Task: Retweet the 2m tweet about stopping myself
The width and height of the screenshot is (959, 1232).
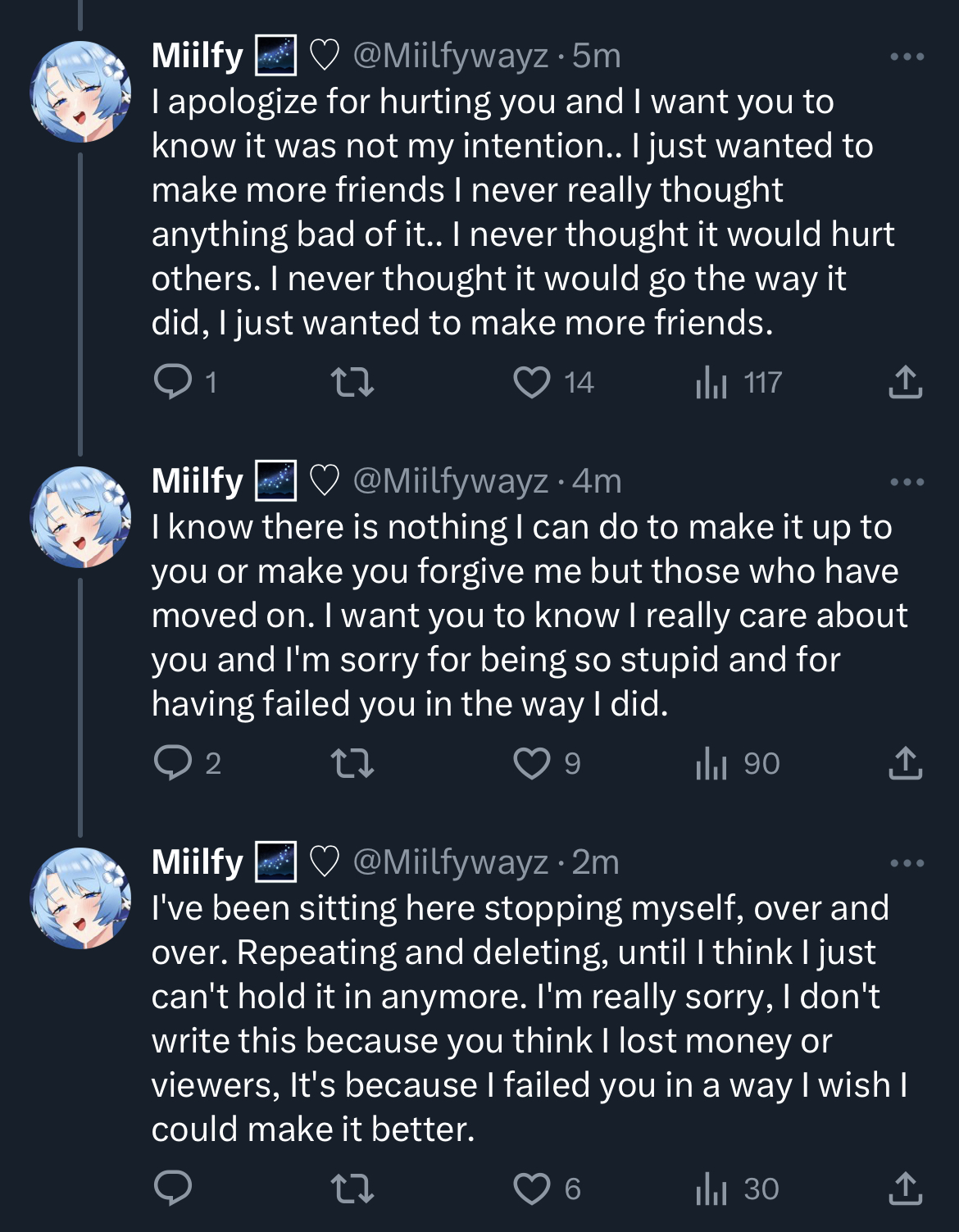Action: tap(352, 1189)
